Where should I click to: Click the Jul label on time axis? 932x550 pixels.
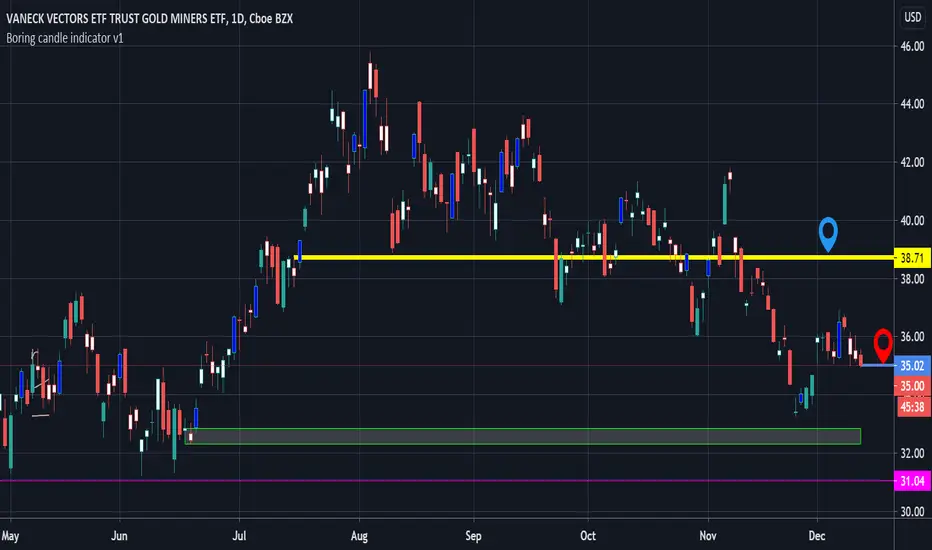point(239,536)
